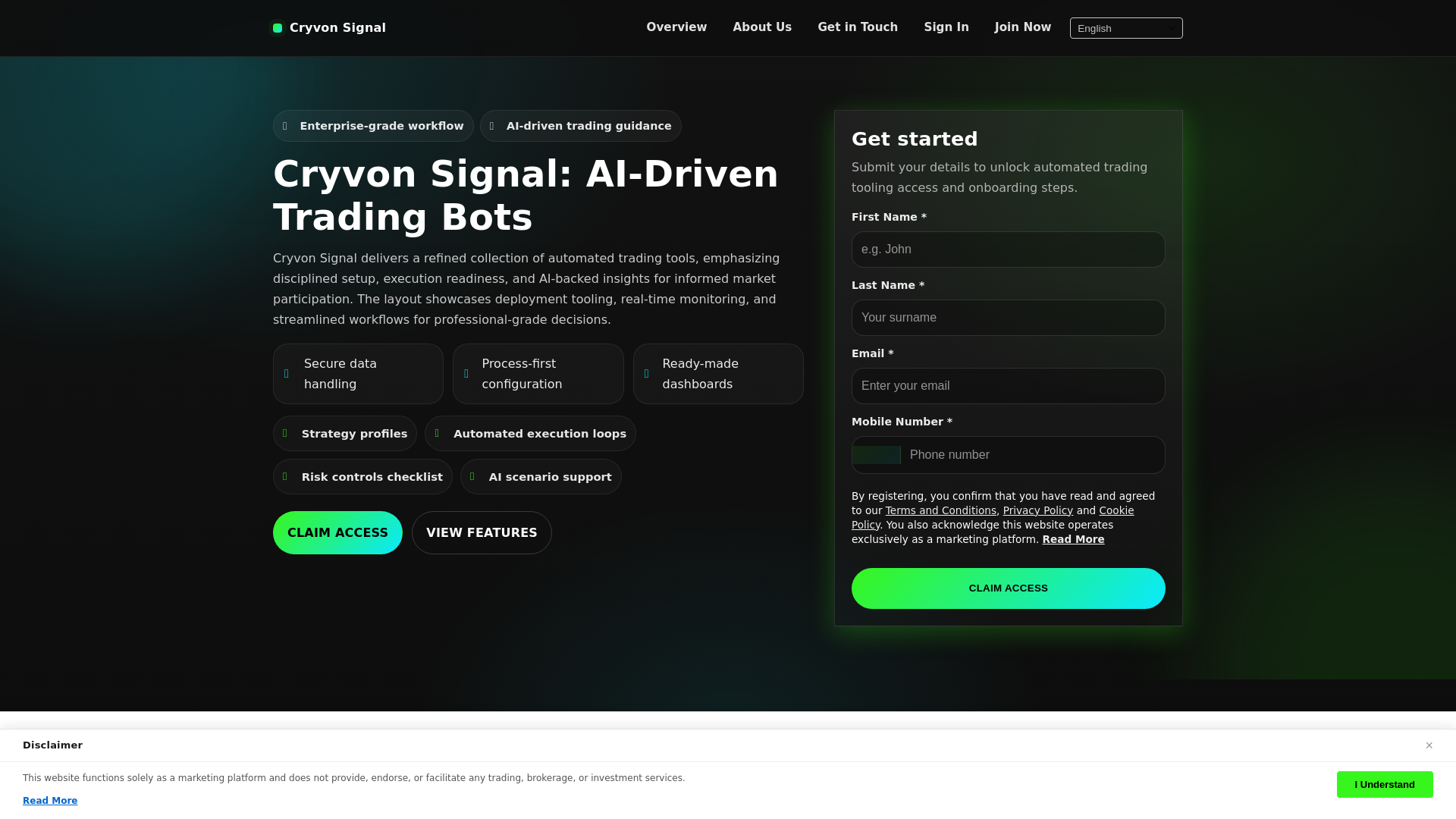The height and width of the screenshot is (819, 1456).
Task: Click the Cryvon Signal brand name
Action: [x=337, y=28]
